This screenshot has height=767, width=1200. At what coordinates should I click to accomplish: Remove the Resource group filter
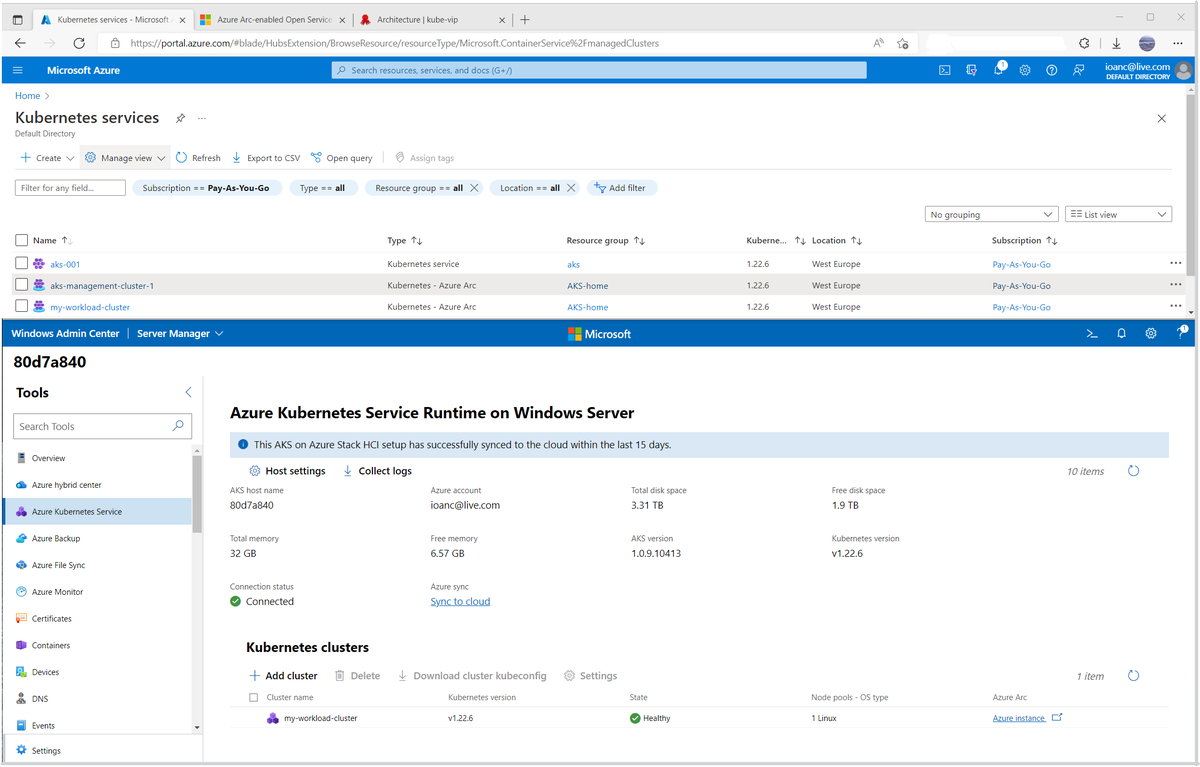[474, 188]
